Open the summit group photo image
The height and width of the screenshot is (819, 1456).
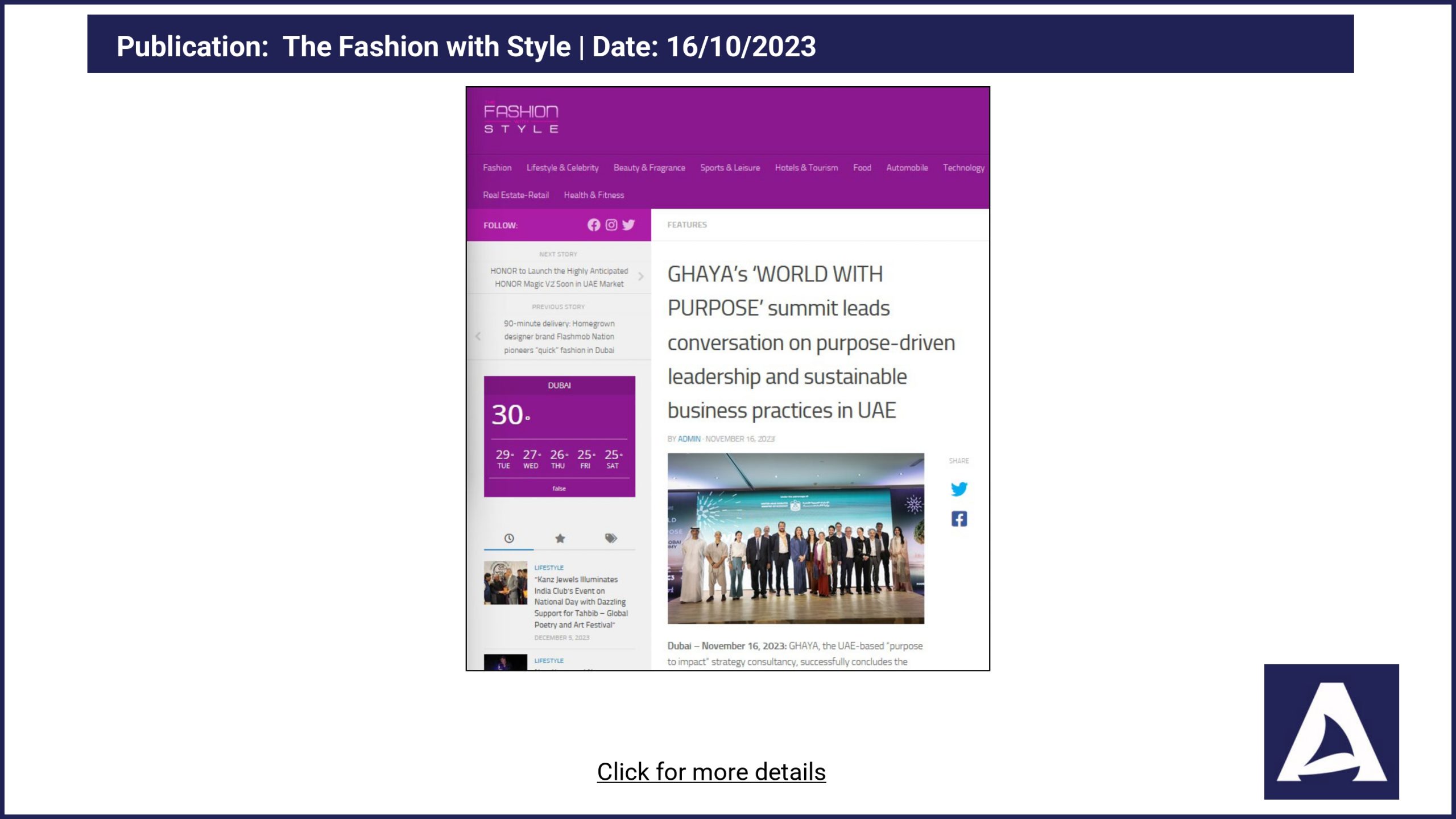click(x=796, y=538)
